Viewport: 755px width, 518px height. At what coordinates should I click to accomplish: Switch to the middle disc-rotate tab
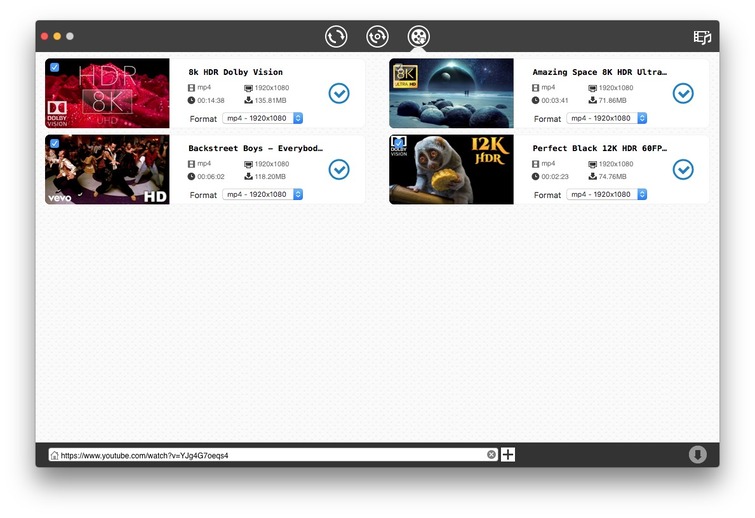pyautogui.click(x=377, y=37)
